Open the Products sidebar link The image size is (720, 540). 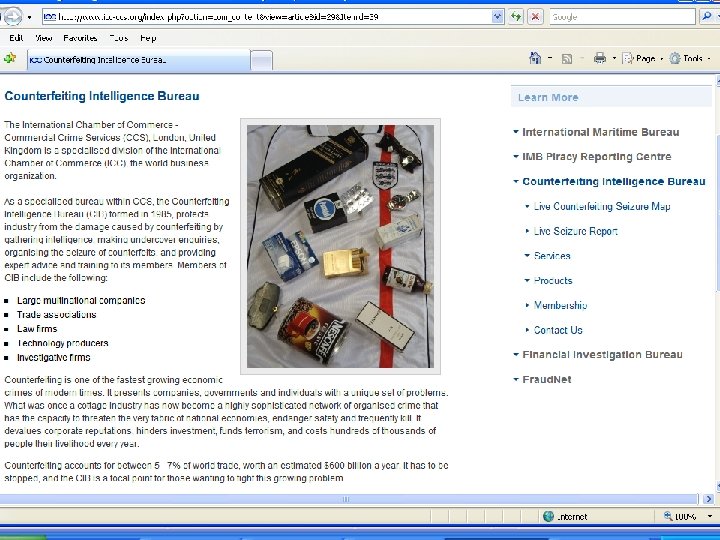(553, 281)
